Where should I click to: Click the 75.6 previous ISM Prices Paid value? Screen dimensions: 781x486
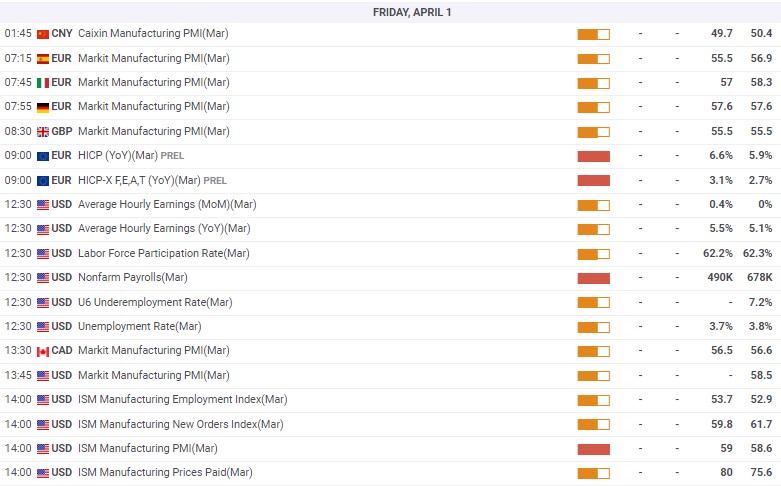(x=762, y=472)
